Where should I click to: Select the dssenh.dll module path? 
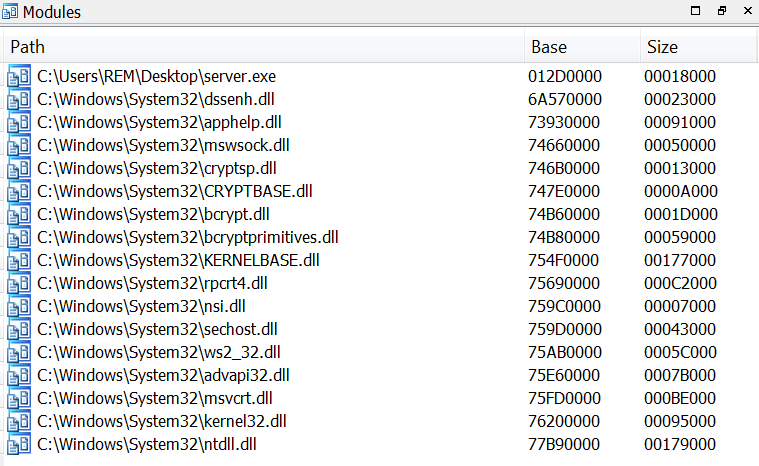[156, 99]
